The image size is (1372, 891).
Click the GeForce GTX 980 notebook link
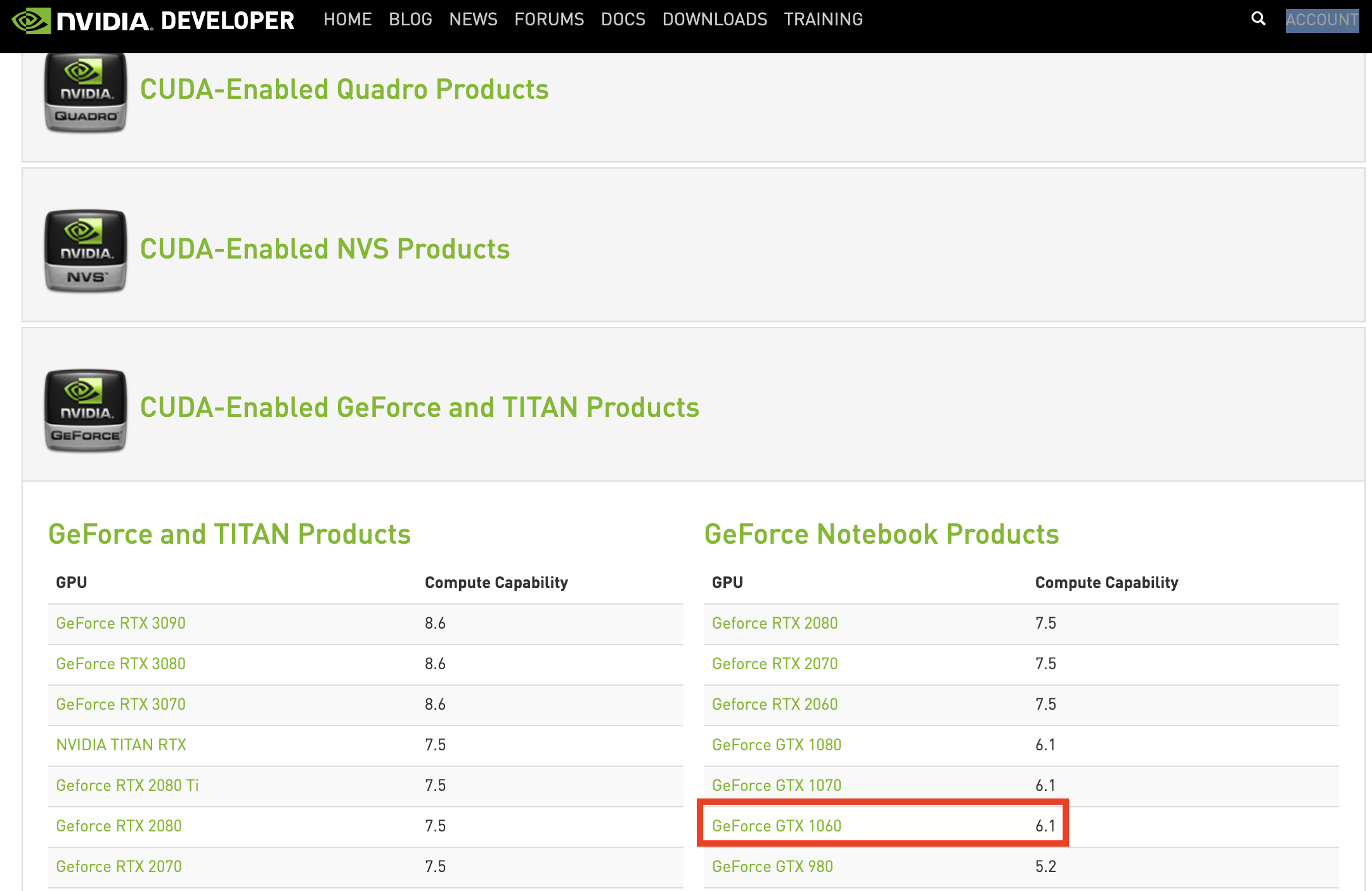[x=772, y=866]
